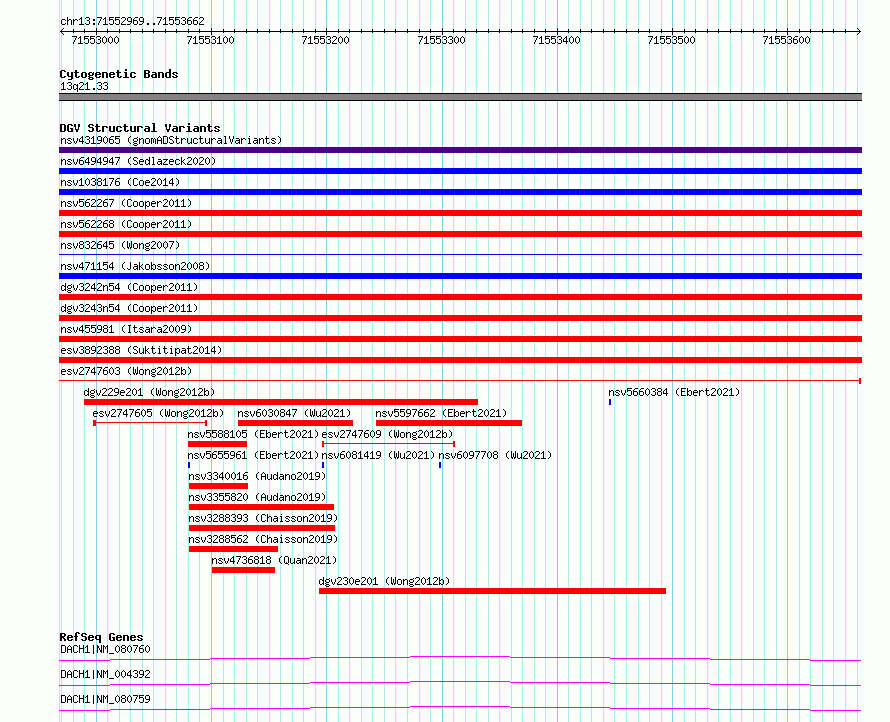Viewport: 890px width, 722px height.
Task: Click the esv2747603 Wong2012b label
Action: click(x=126, y=371)
